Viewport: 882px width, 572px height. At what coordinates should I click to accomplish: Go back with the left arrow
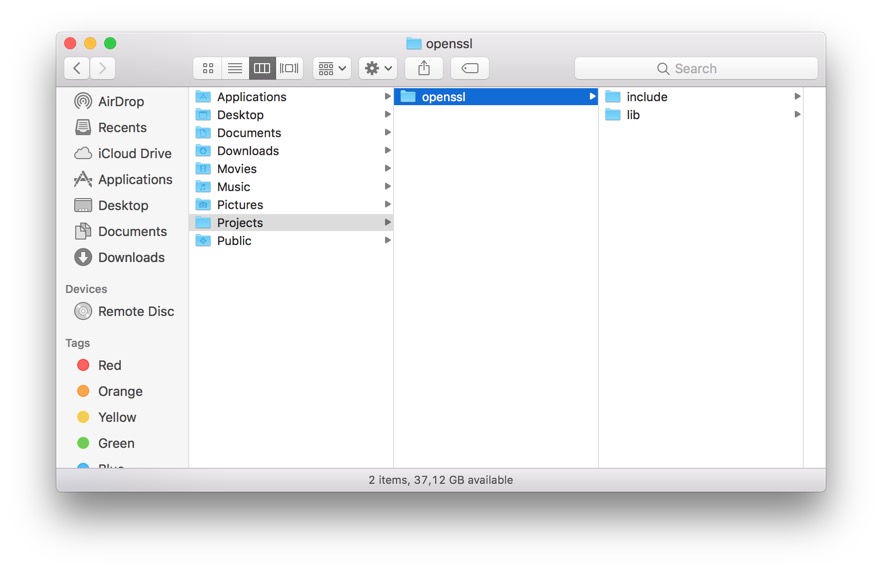77,68
